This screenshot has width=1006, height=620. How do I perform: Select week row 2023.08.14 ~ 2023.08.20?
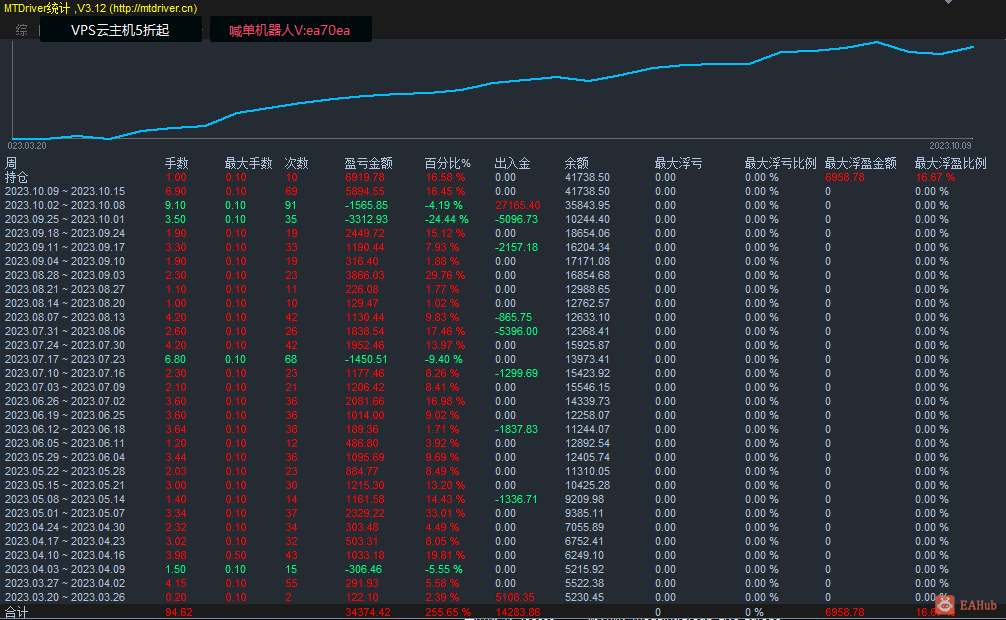coord(65,303)
